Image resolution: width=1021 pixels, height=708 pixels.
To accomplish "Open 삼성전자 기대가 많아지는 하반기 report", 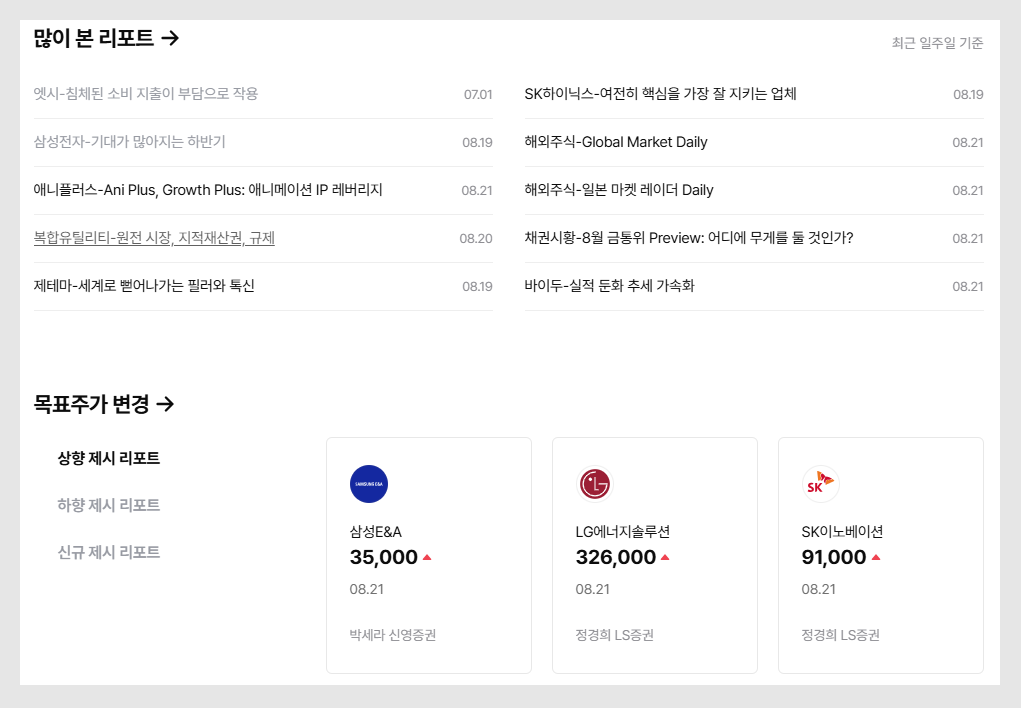I will point(130,142).
